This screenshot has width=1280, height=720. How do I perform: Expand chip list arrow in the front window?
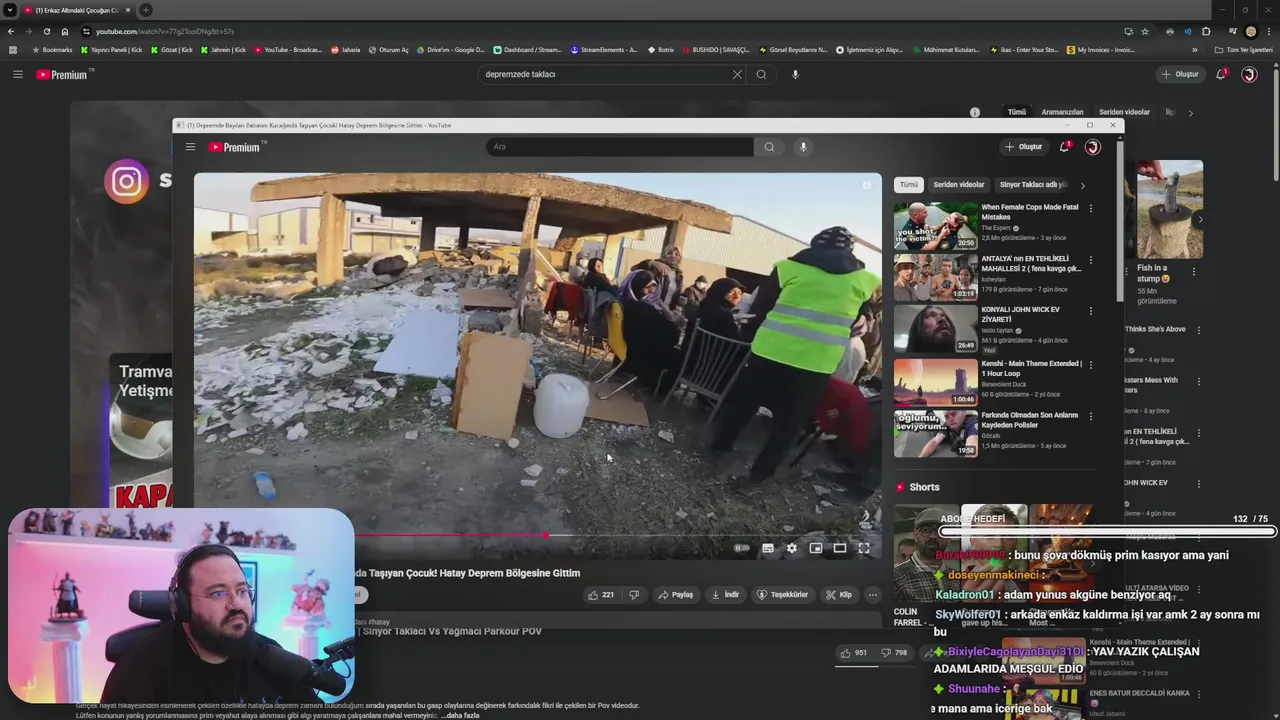pos(1082,185)
